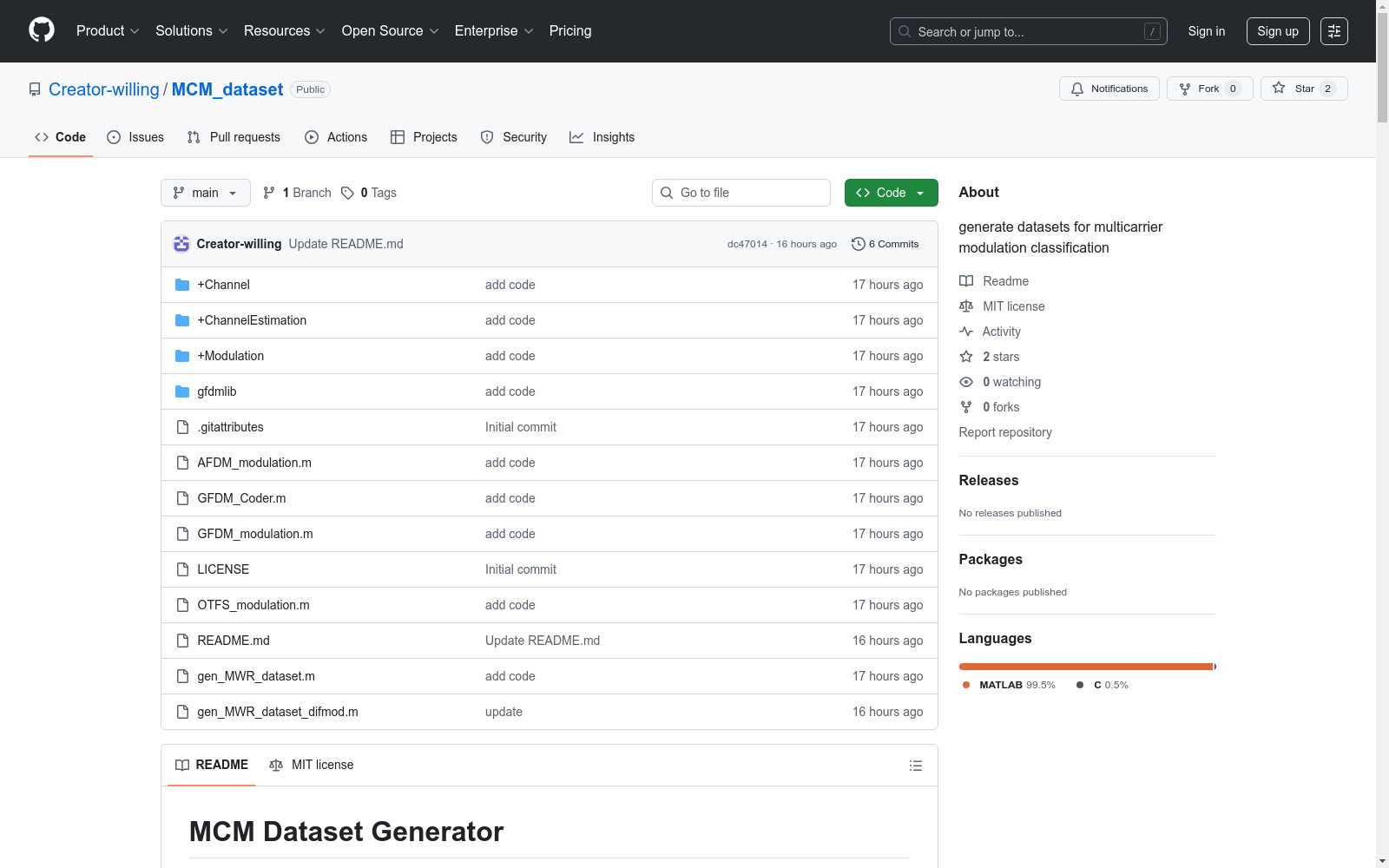
Task: Switch to the Pull requests tab
Action: [x=234, y=137]
